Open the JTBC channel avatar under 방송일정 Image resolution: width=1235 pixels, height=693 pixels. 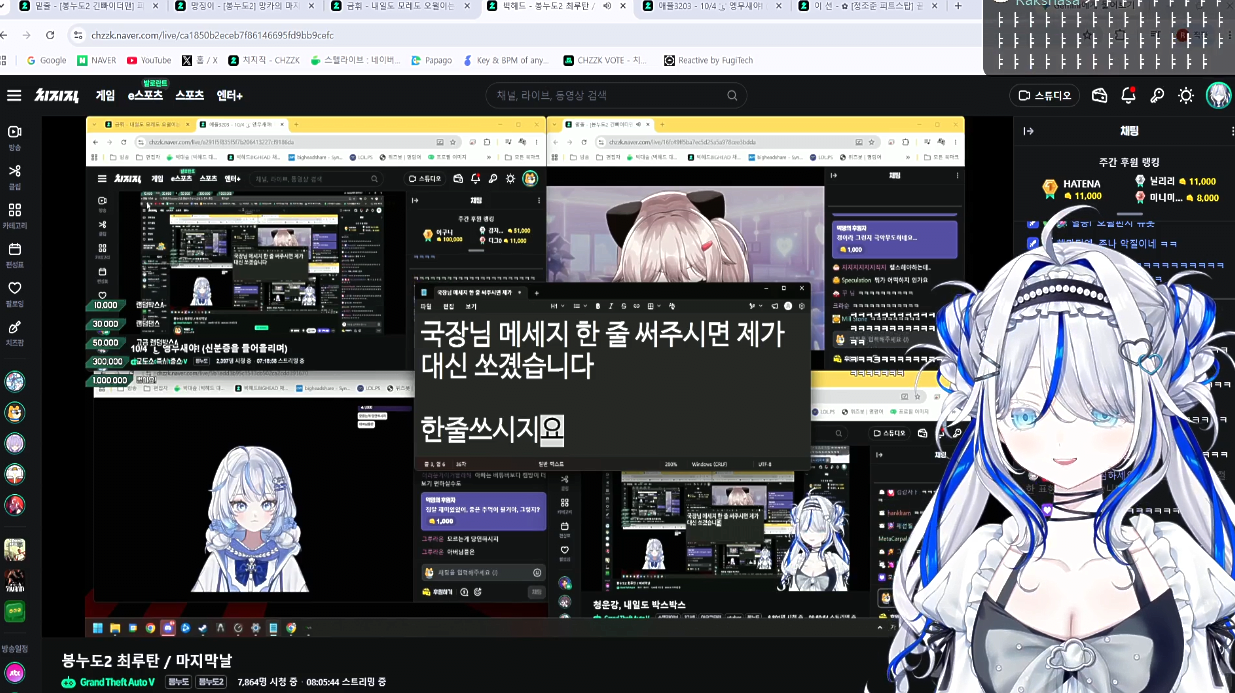click(x=14, y=672)
